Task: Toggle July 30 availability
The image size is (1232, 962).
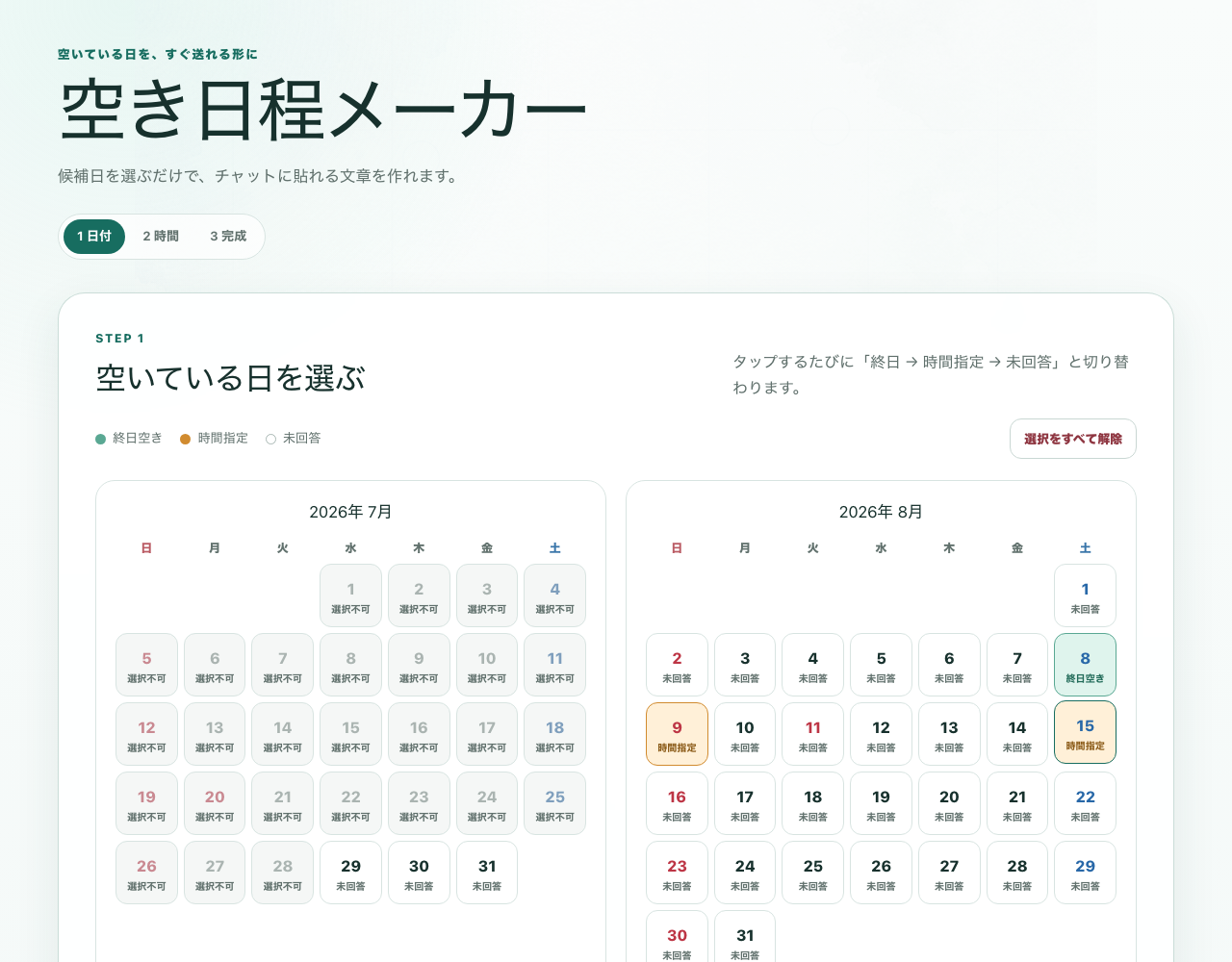Action: coord(419,873)
